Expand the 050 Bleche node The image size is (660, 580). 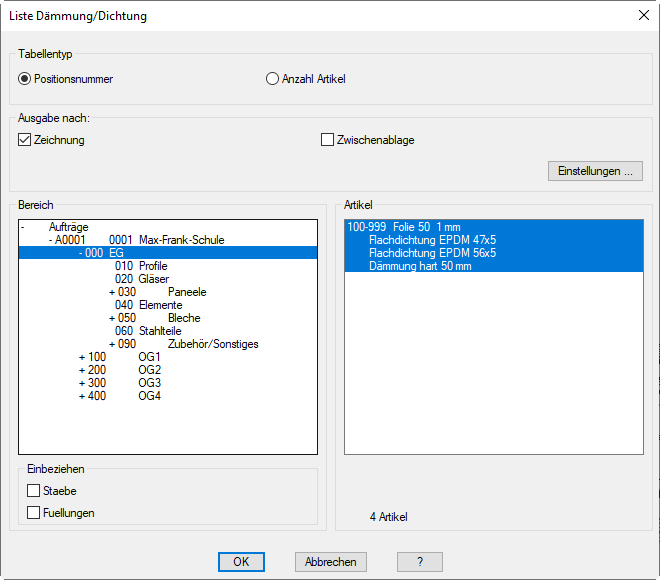point(112,318)
